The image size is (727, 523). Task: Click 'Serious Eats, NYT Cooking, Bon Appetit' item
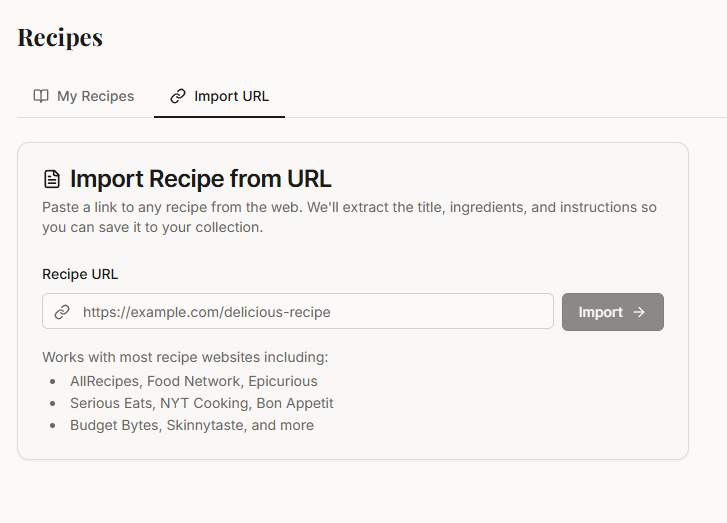tap(202, 403)
